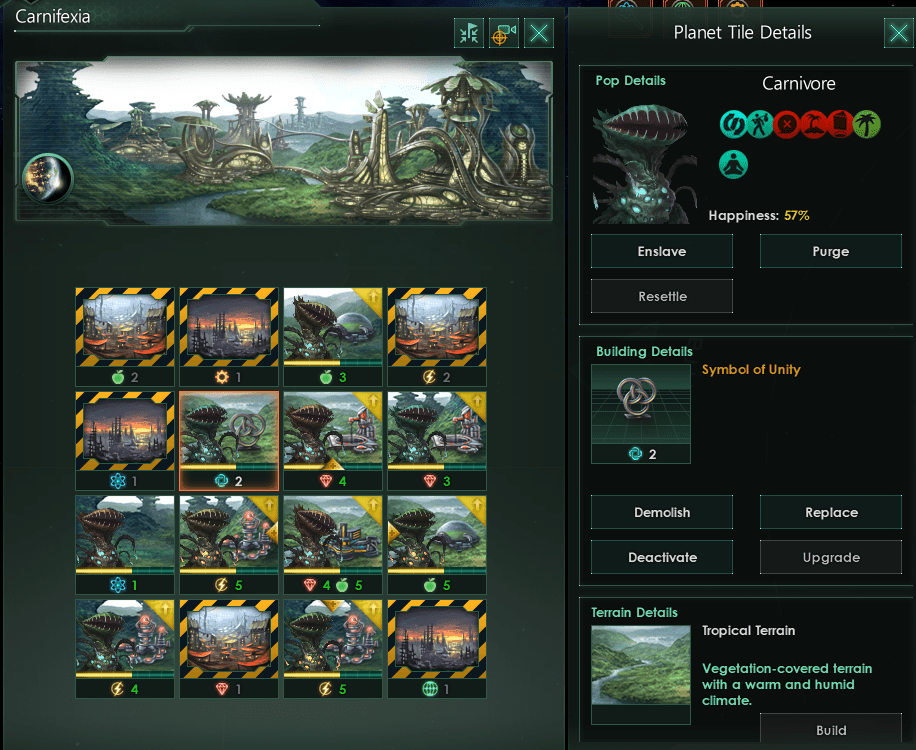Click the Purge button
Image resolution: width=916 pixels, height=750 pixels.
pos(831,251)
